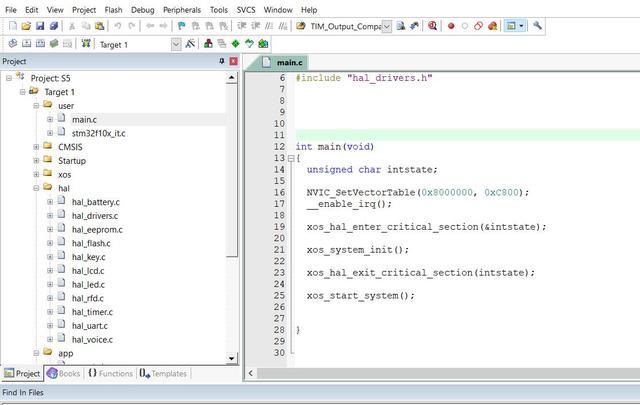
Task: Select hal_timer.c in the tree
Action: click(92, 312)
